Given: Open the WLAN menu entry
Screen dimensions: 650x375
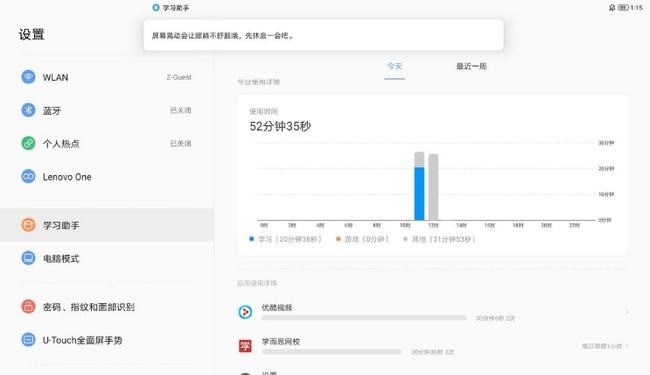Looking at the screenshot, I should [107, 77].
